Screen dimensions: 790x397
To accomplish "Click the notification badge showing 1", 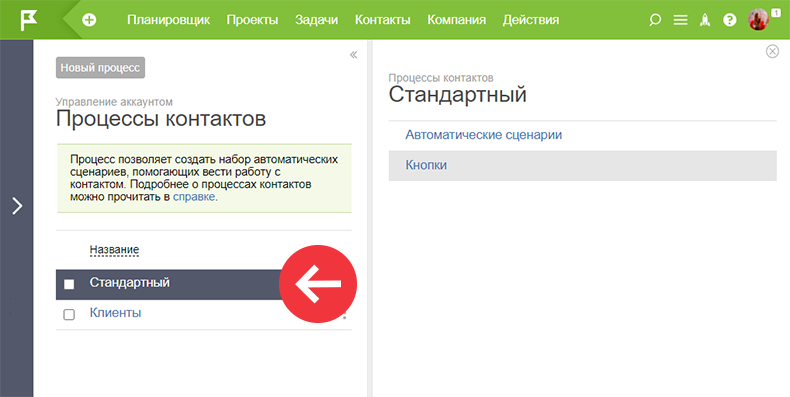I will click(775, 13).
